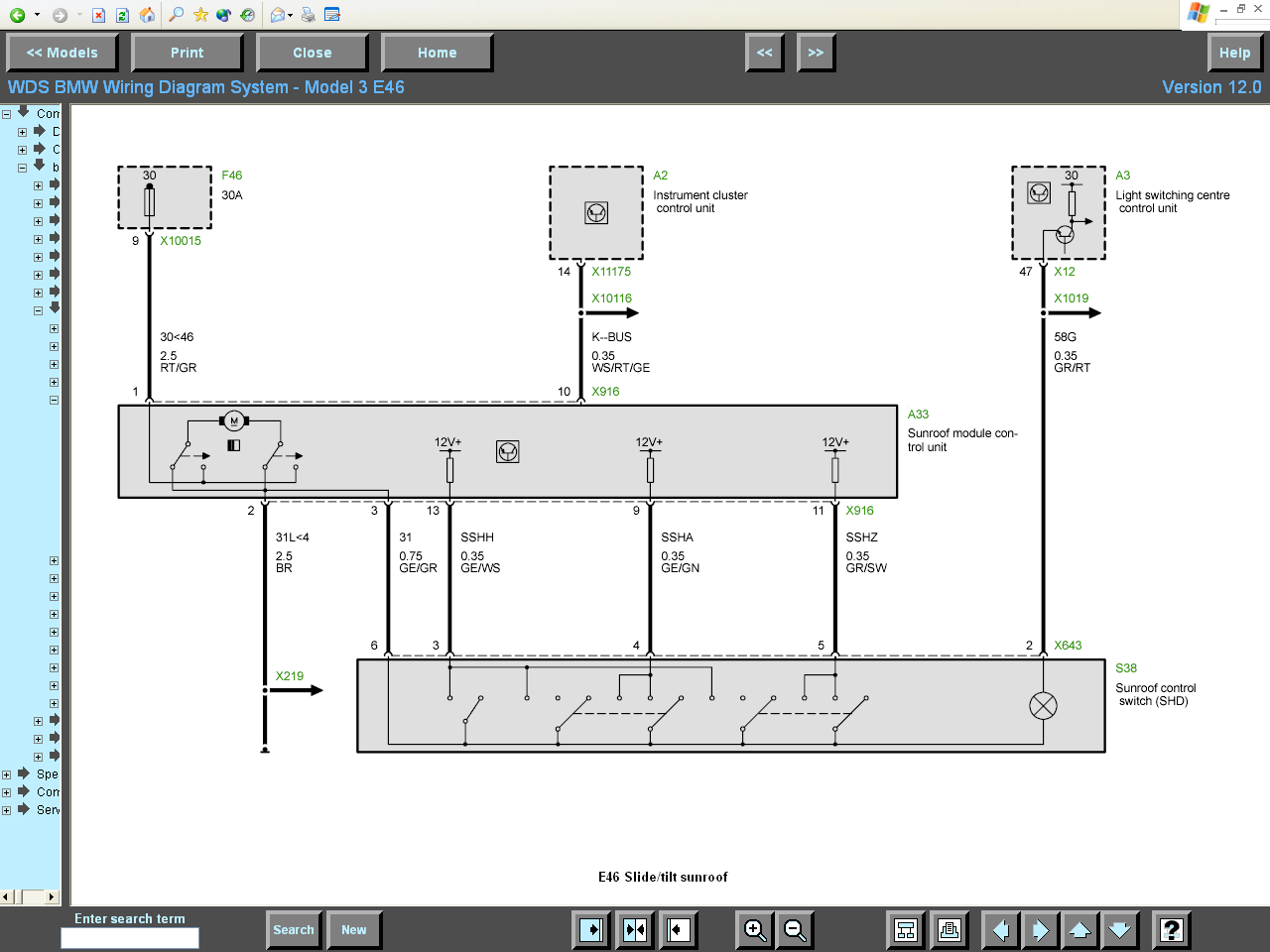This screenshot has width=1270, height=952.
Task: Collapse the expanded Com root tree node
Action: tap(6, 114)
